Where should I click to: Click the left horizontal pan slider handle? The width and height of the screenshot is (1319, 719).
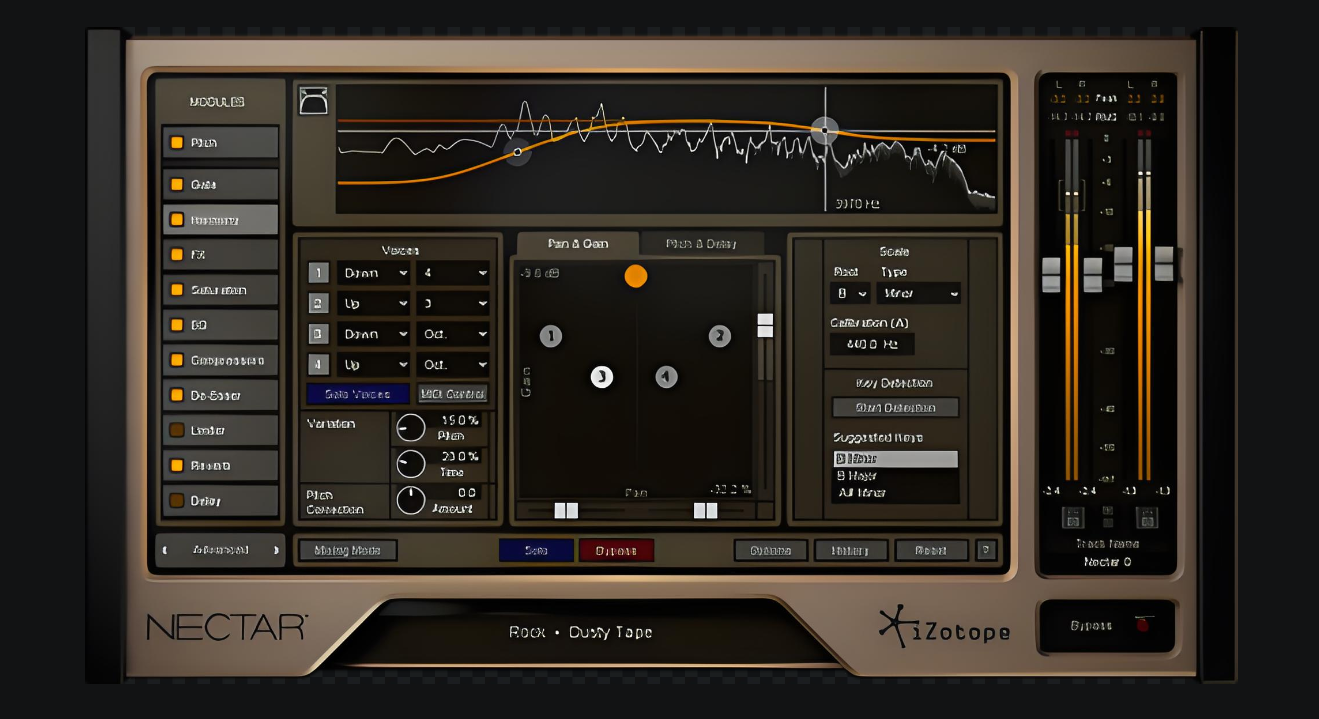pos(566,511)
